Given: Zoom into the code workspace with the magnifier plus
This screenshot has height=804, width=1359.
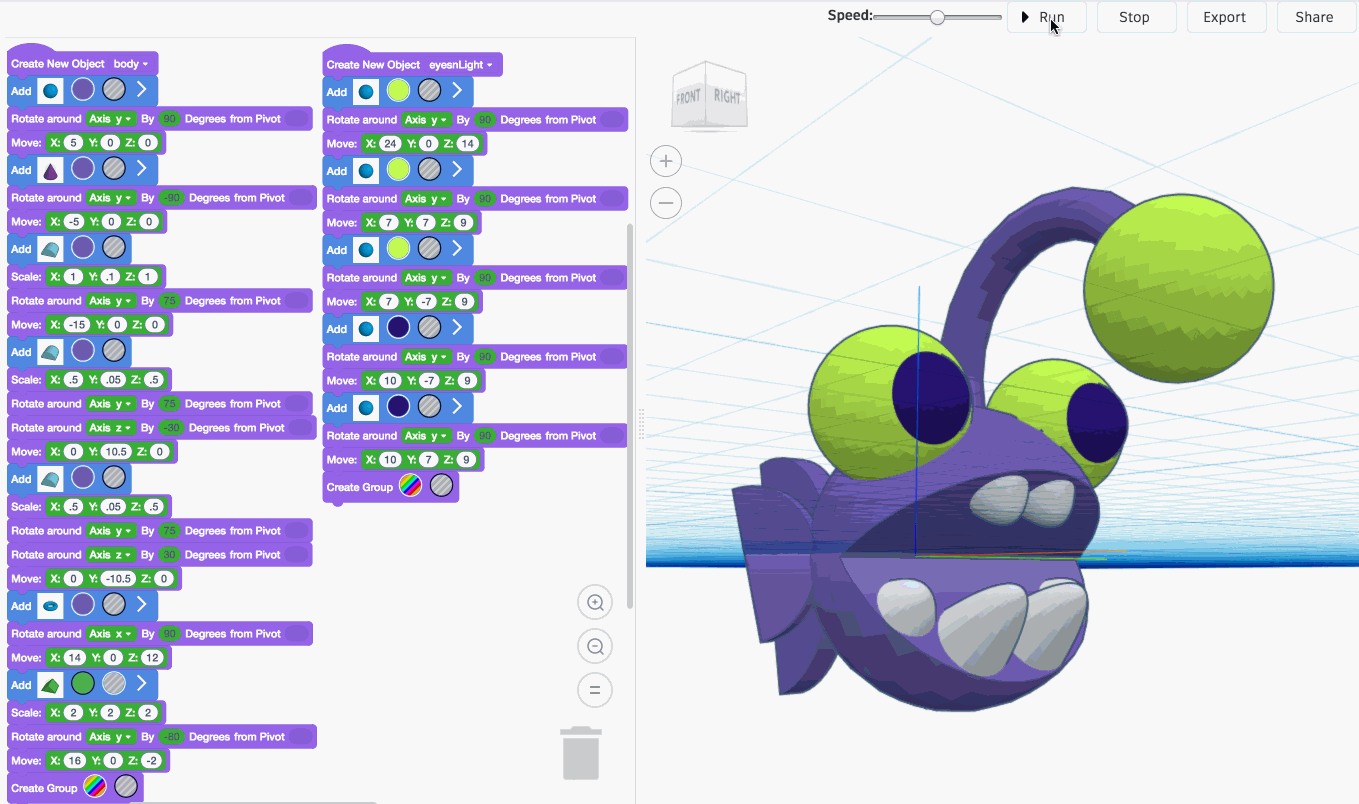Looking at the screenshot, I should (x=595, y=602).
